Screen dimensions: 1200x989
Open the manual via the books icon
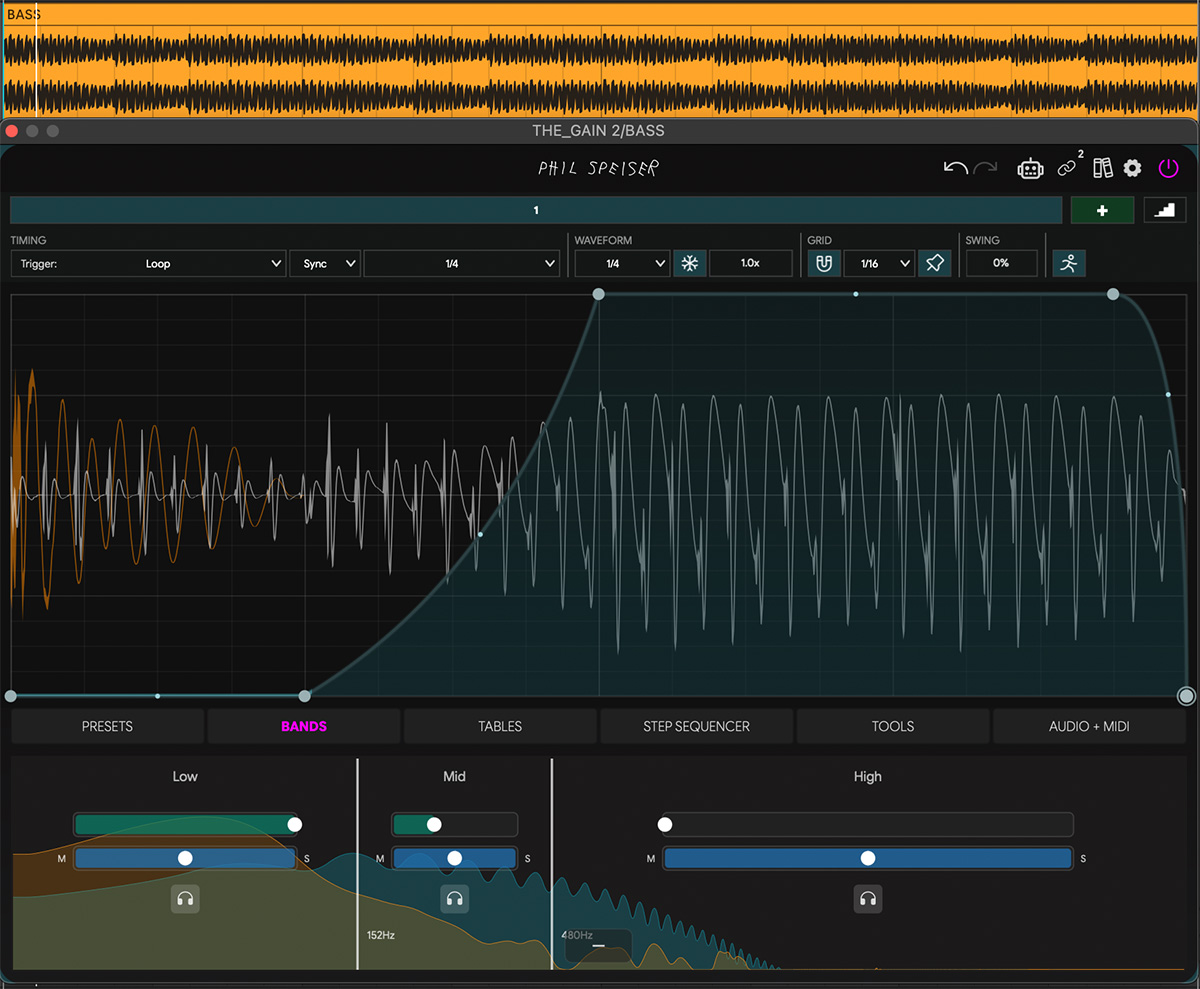tap(1101, 168)
